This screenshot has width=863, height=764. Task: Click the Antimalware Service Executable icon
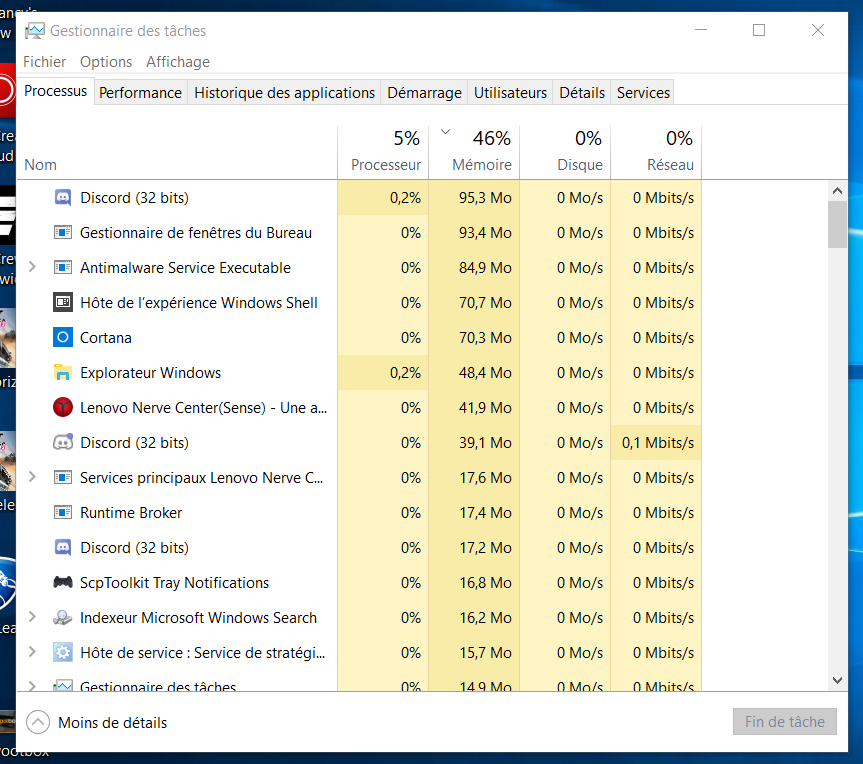pos(63,268)
